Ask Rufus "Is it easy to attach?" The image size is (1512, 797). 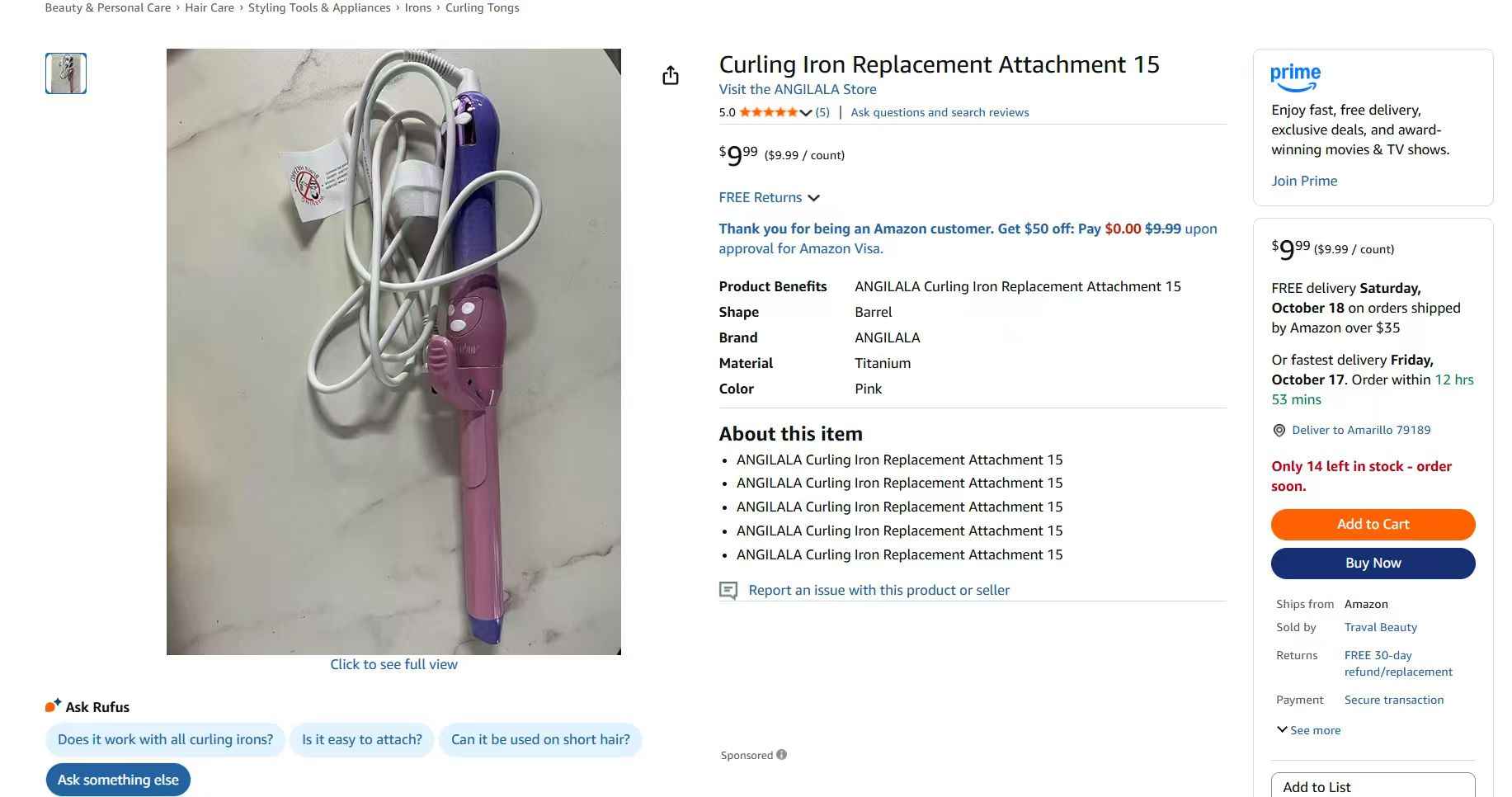pos(362,740)
